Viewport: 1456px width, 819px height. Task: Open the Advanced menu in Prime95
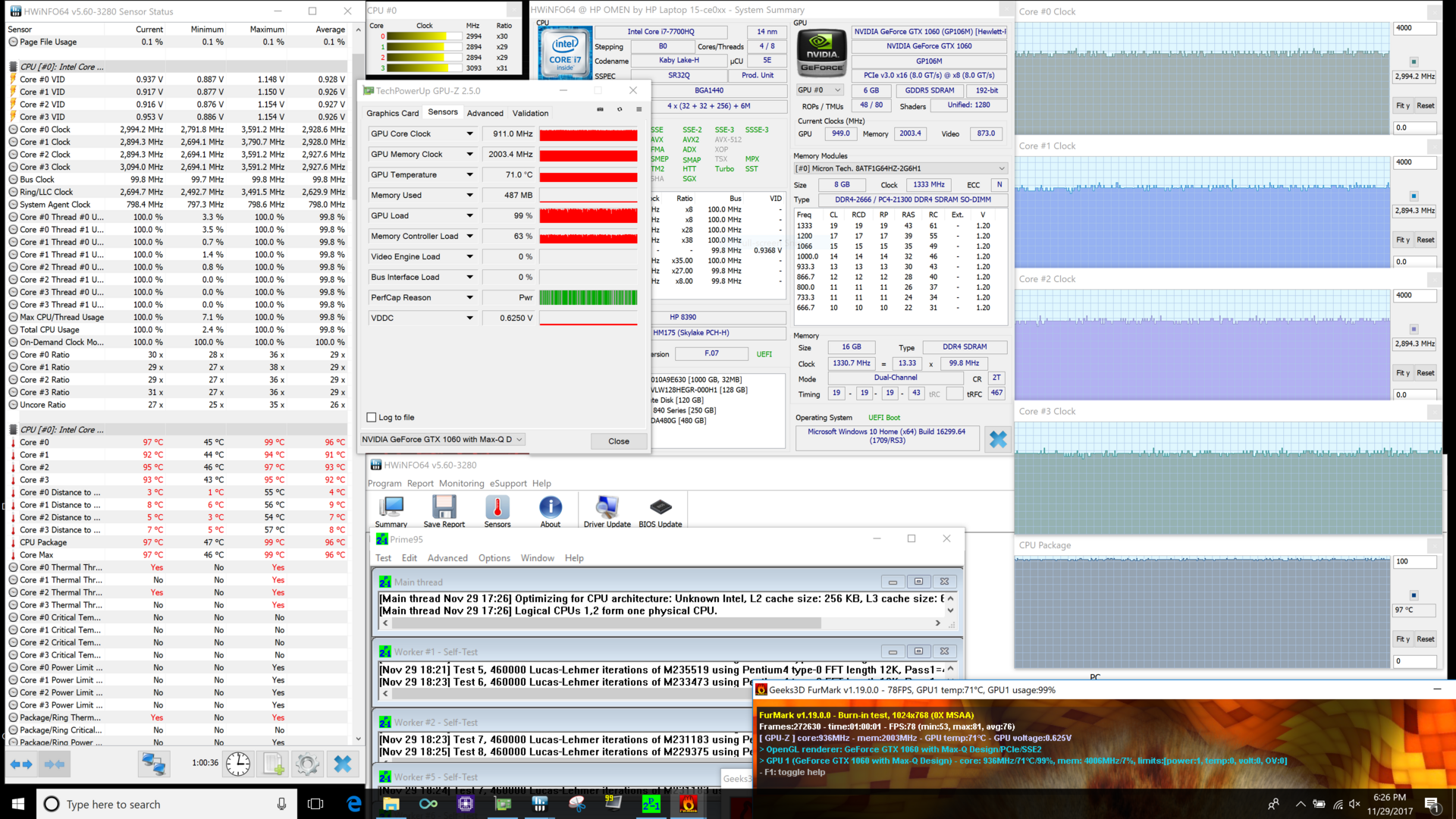[x=447, y=558]
